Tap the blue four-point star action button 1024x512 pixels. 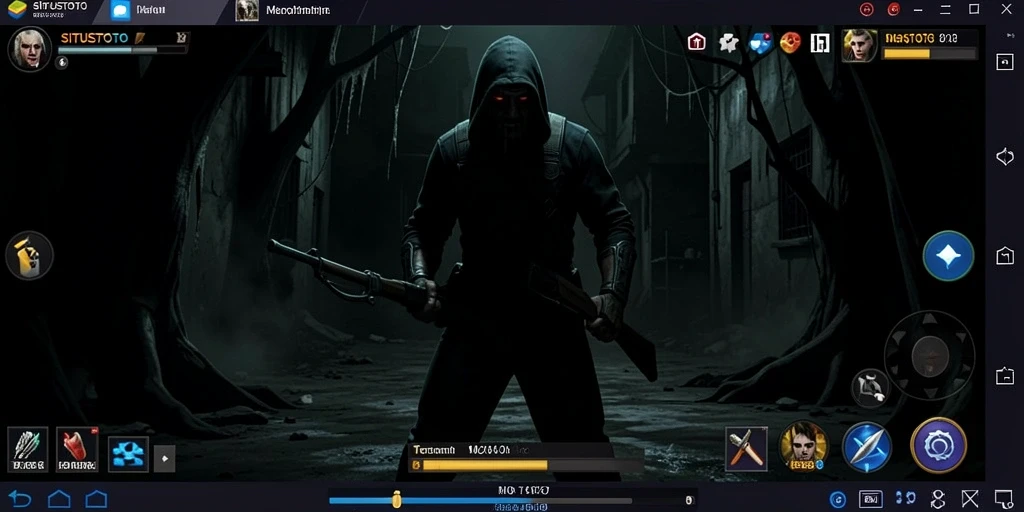point(948,256)
